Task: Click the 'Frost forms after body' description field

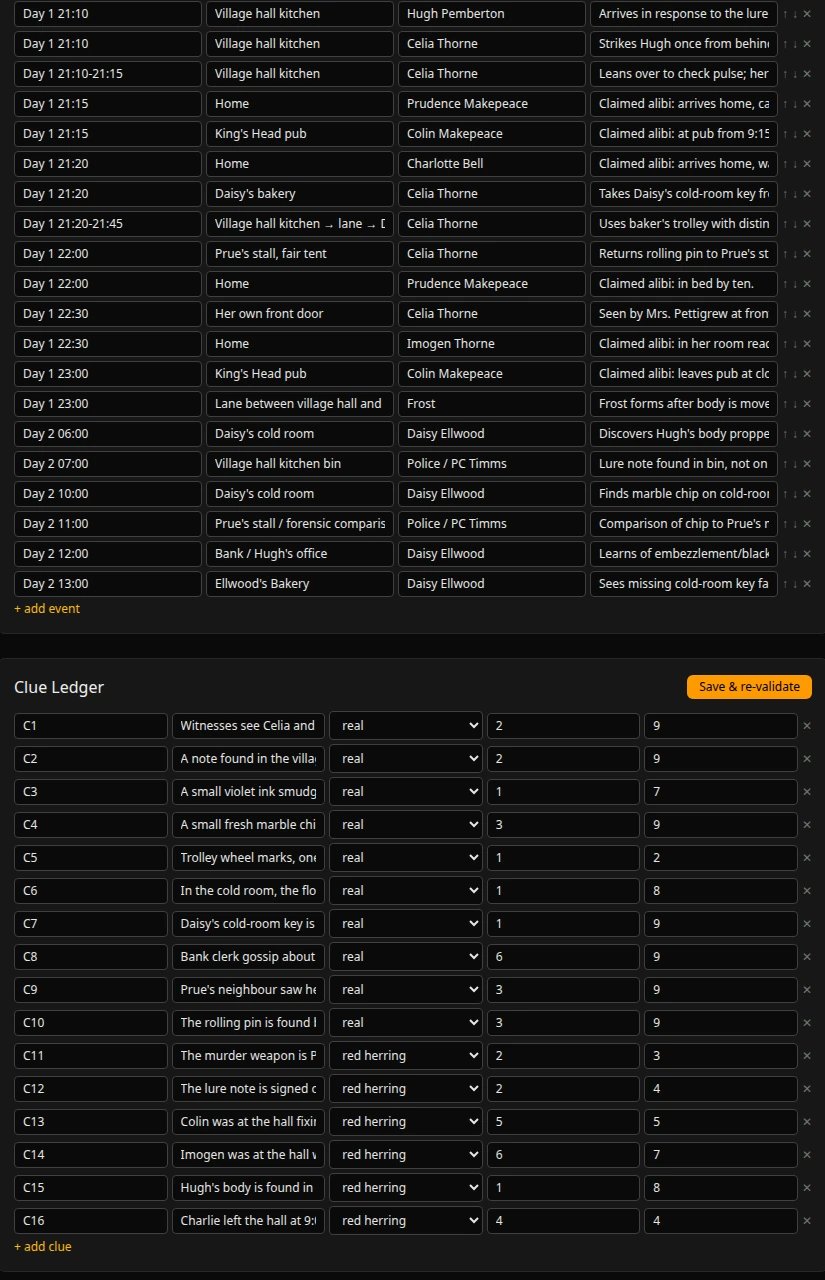Action: tap(684, 404)
